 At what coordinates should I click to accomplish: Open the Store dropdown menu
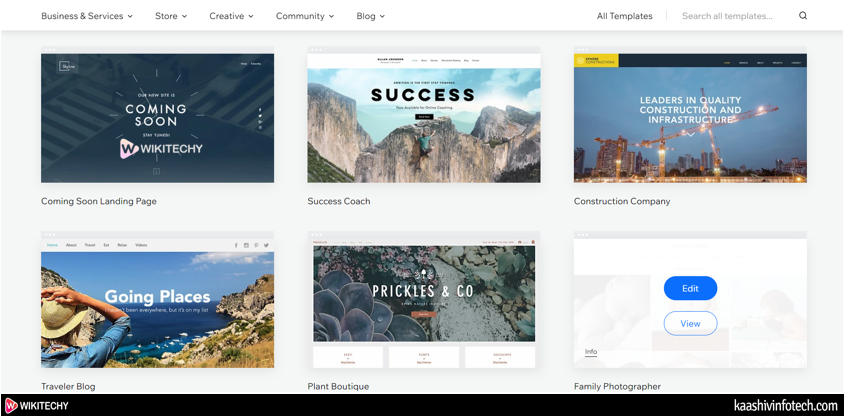click(x=171, y=16)
